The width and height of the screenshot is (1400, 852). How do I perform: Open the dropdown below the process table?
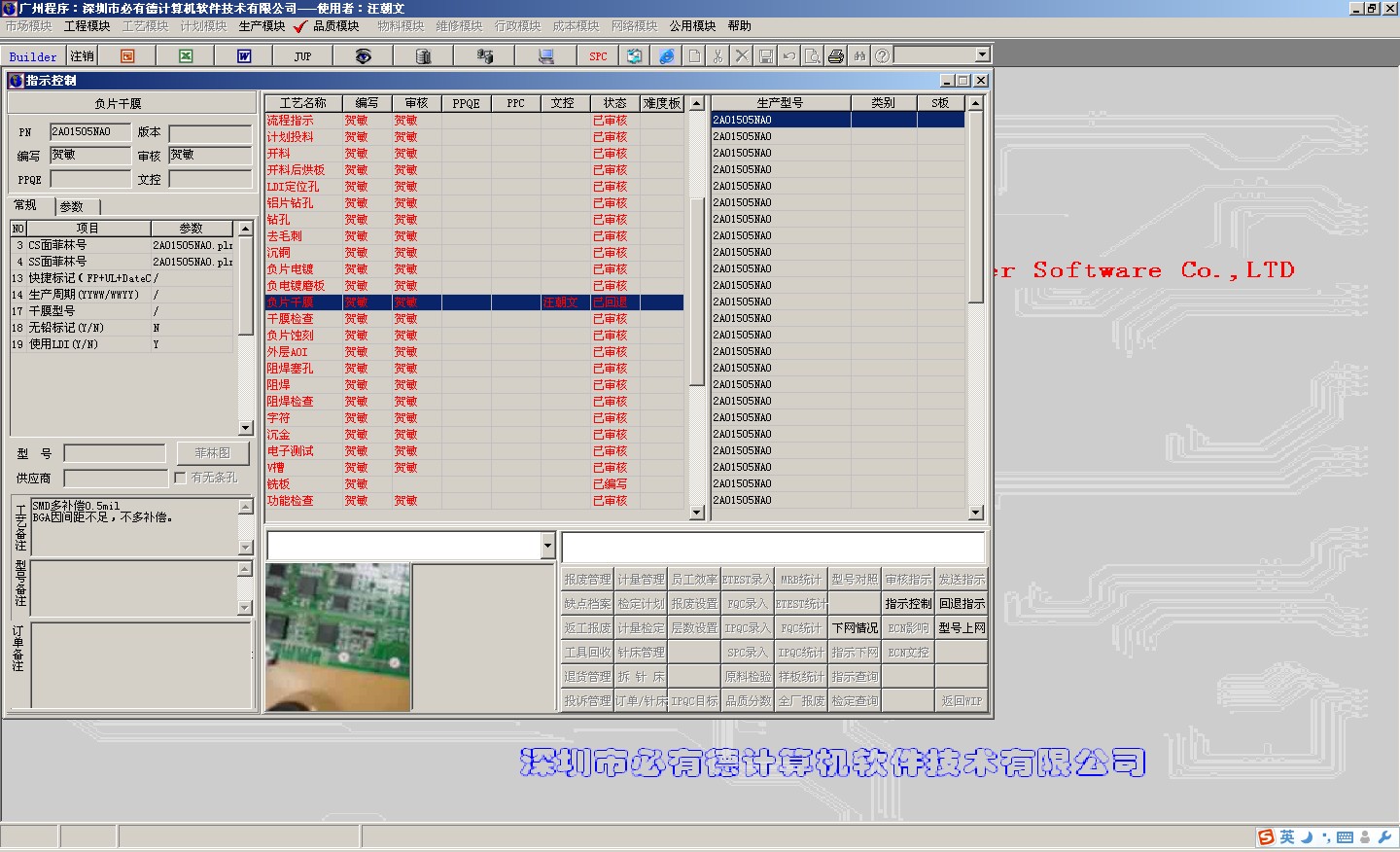click(547, 546)
